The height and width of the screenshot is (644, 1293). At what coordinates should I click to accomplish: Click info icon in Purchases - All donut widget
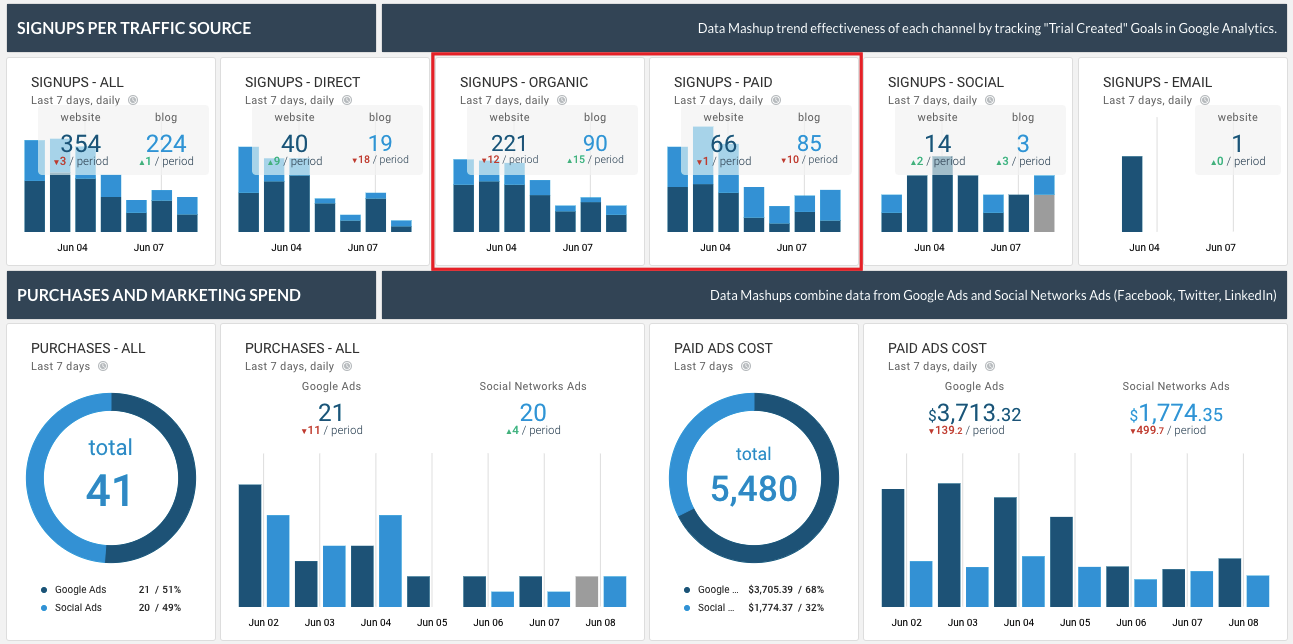click(x=103, y=366)
